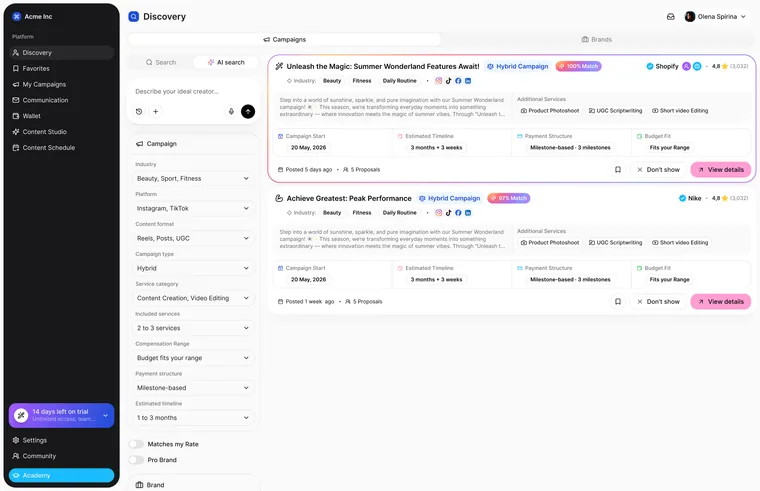This screenshot has height=491, width=760.
Task: Open the inbox icon in header
Action: tap(670, 16)
